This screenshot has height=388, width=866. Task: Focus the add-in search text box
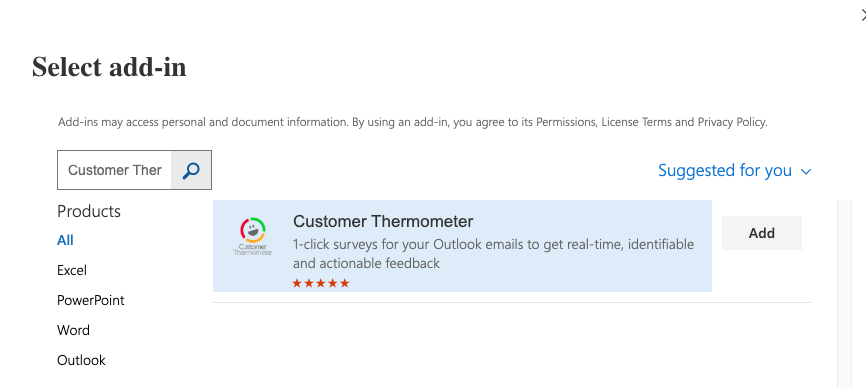click(x=115, y=170)
